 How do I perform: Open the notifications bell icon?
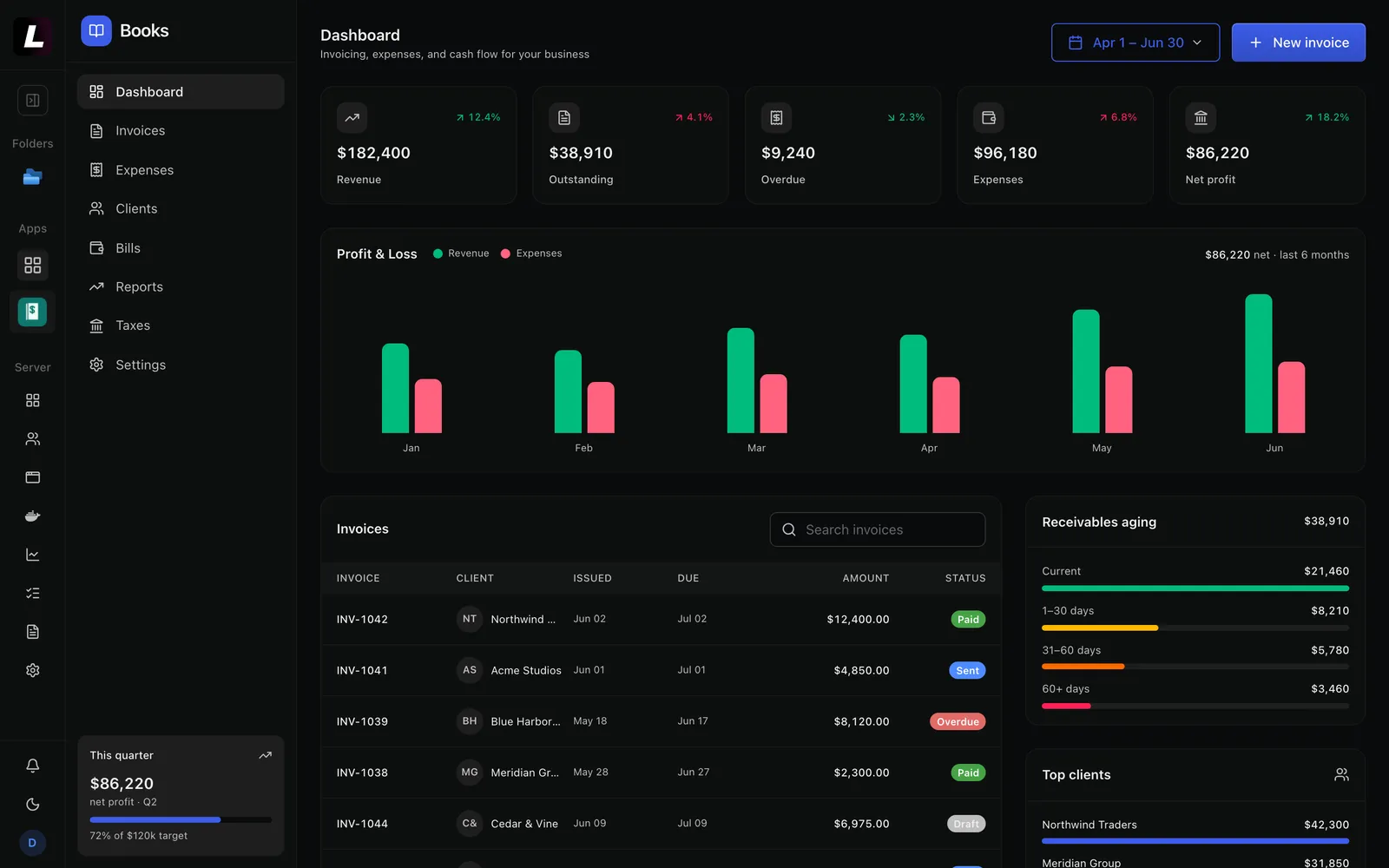32,766
